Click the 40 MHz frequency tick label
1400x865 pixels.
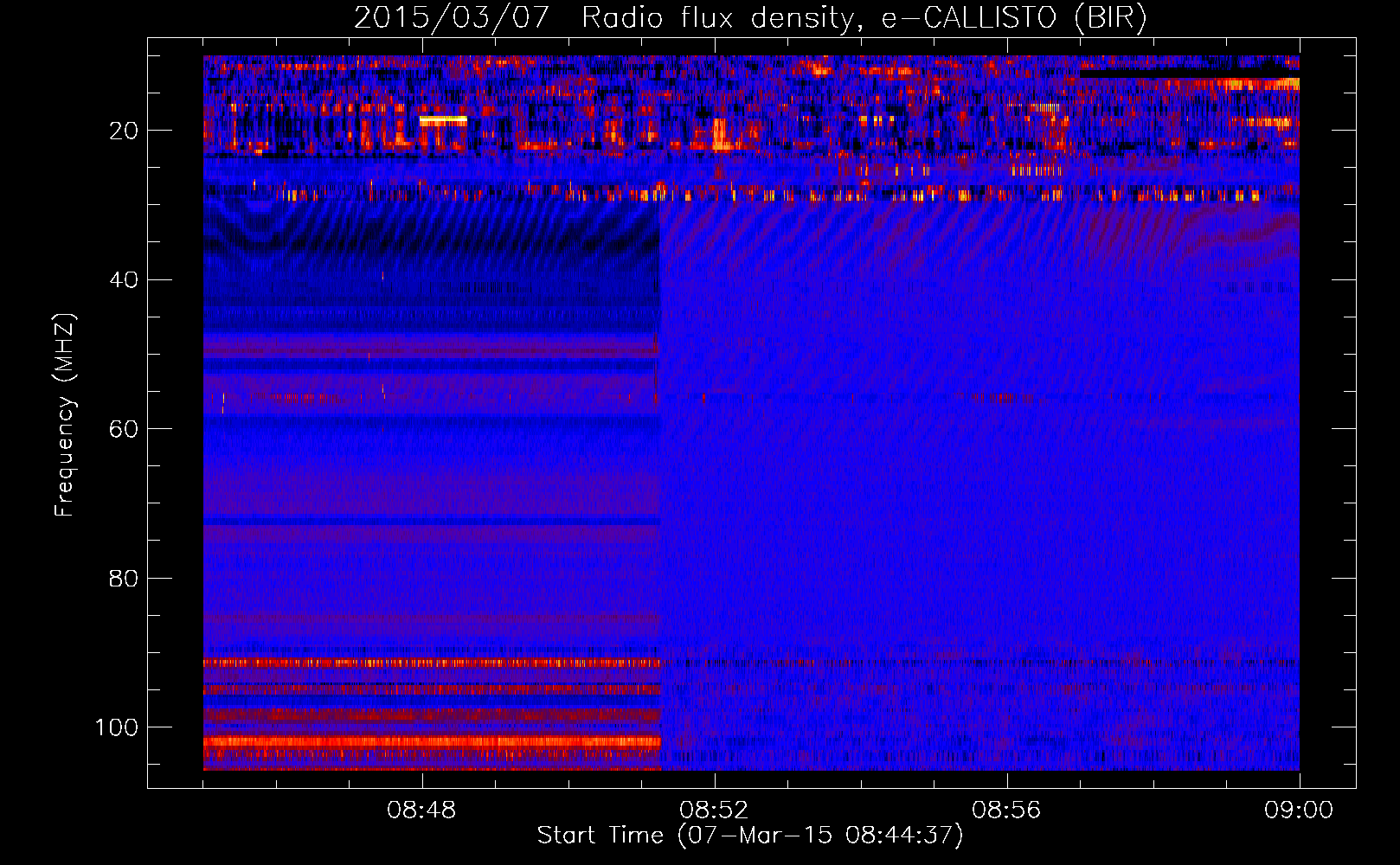pyautogui.click(x=124, y=280)
